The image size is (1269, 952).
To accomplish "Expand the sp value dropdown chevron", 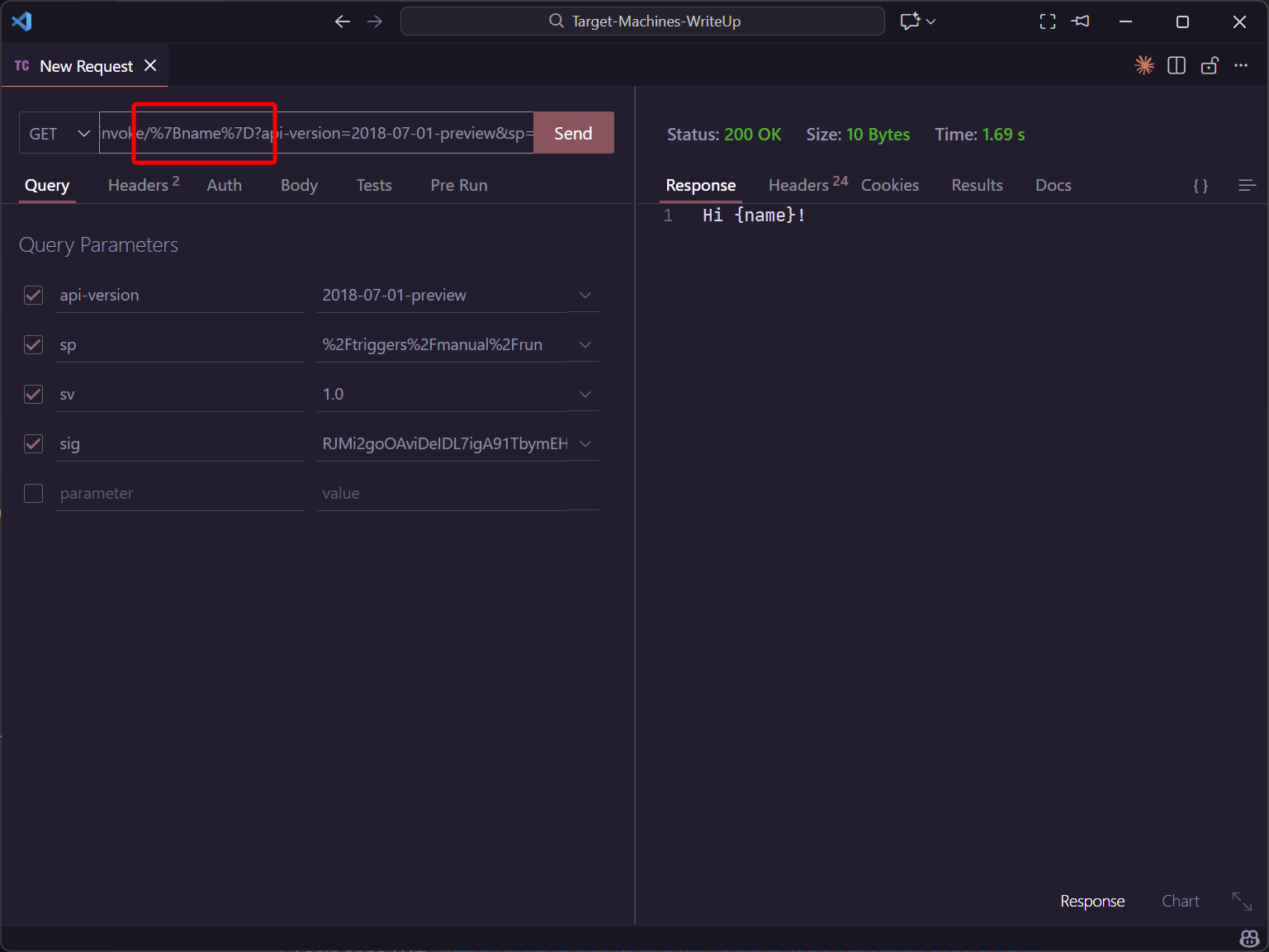I will [585, 345].
